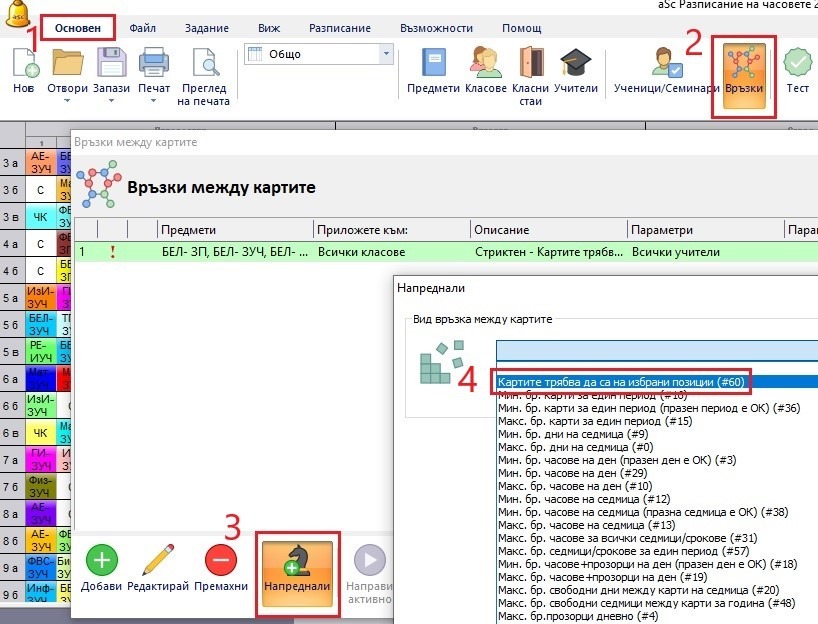The height and width of the screenshot is (624, 818).
Task: Expand the Общо view dropdown
Action: point(387,54)
